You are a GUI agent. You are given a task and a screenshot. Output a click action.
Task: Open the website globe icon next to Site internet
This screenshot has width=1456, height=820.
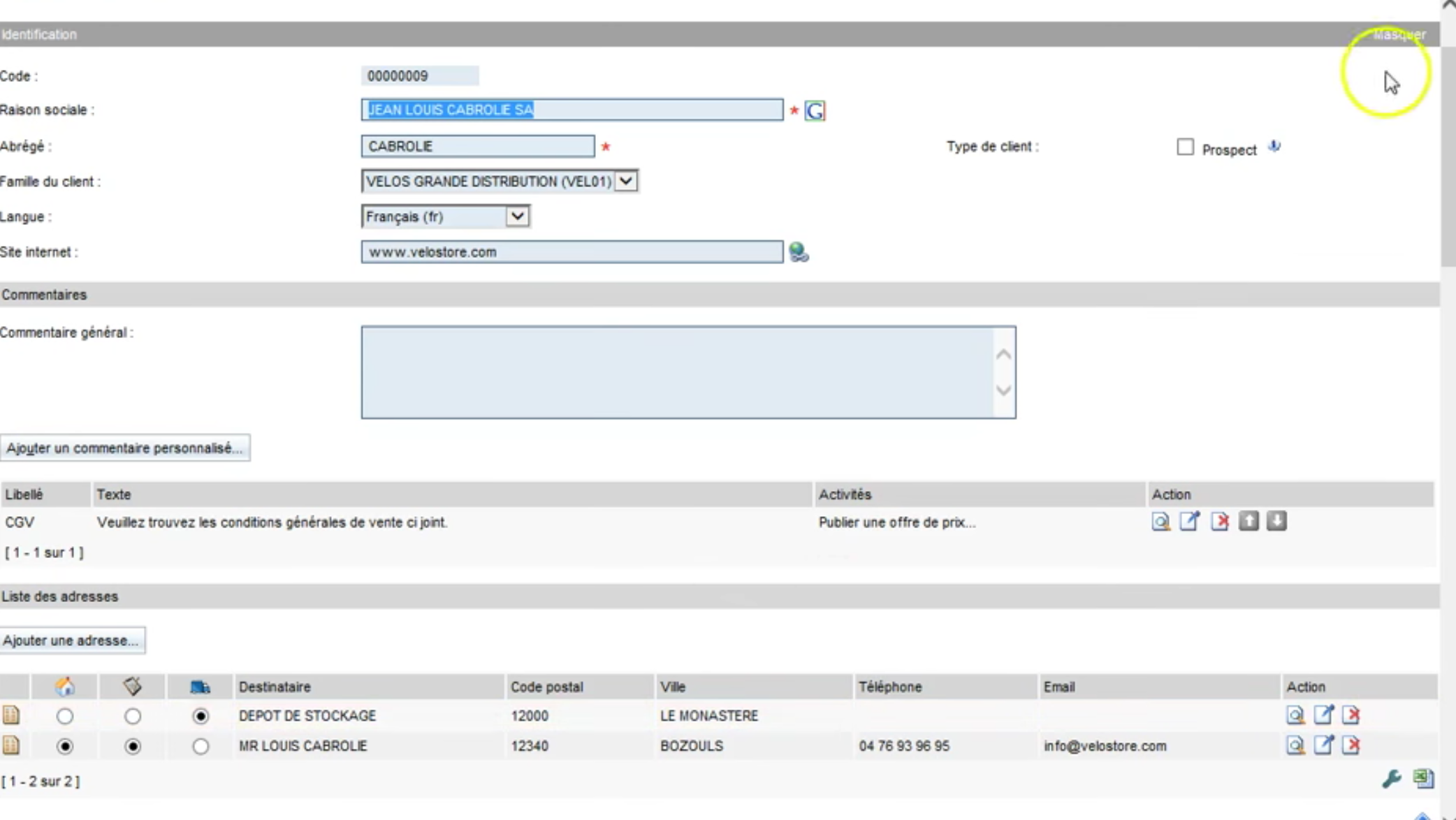pos(799,252)
